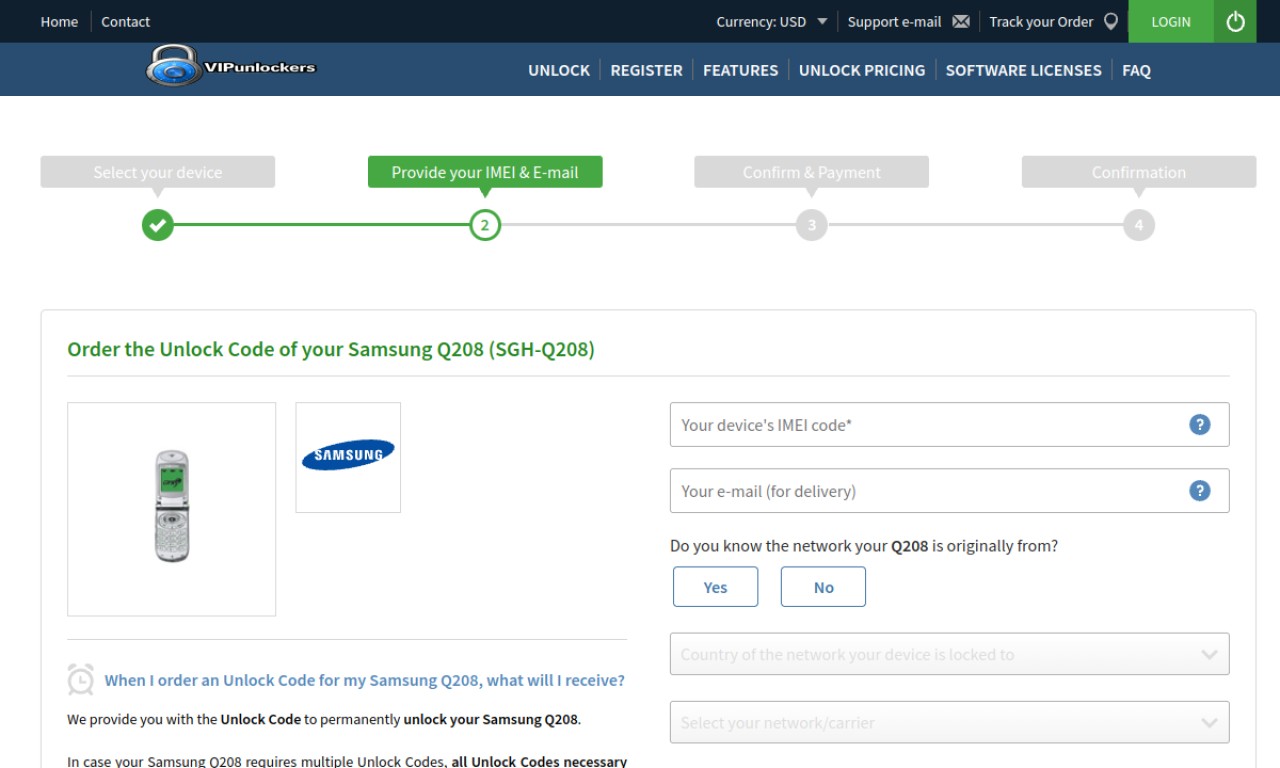The height and width of the screenshot is (768, 1280).
Task: Click the envelope icon next to Support e-mail
Action: click(x=961, y=21)
